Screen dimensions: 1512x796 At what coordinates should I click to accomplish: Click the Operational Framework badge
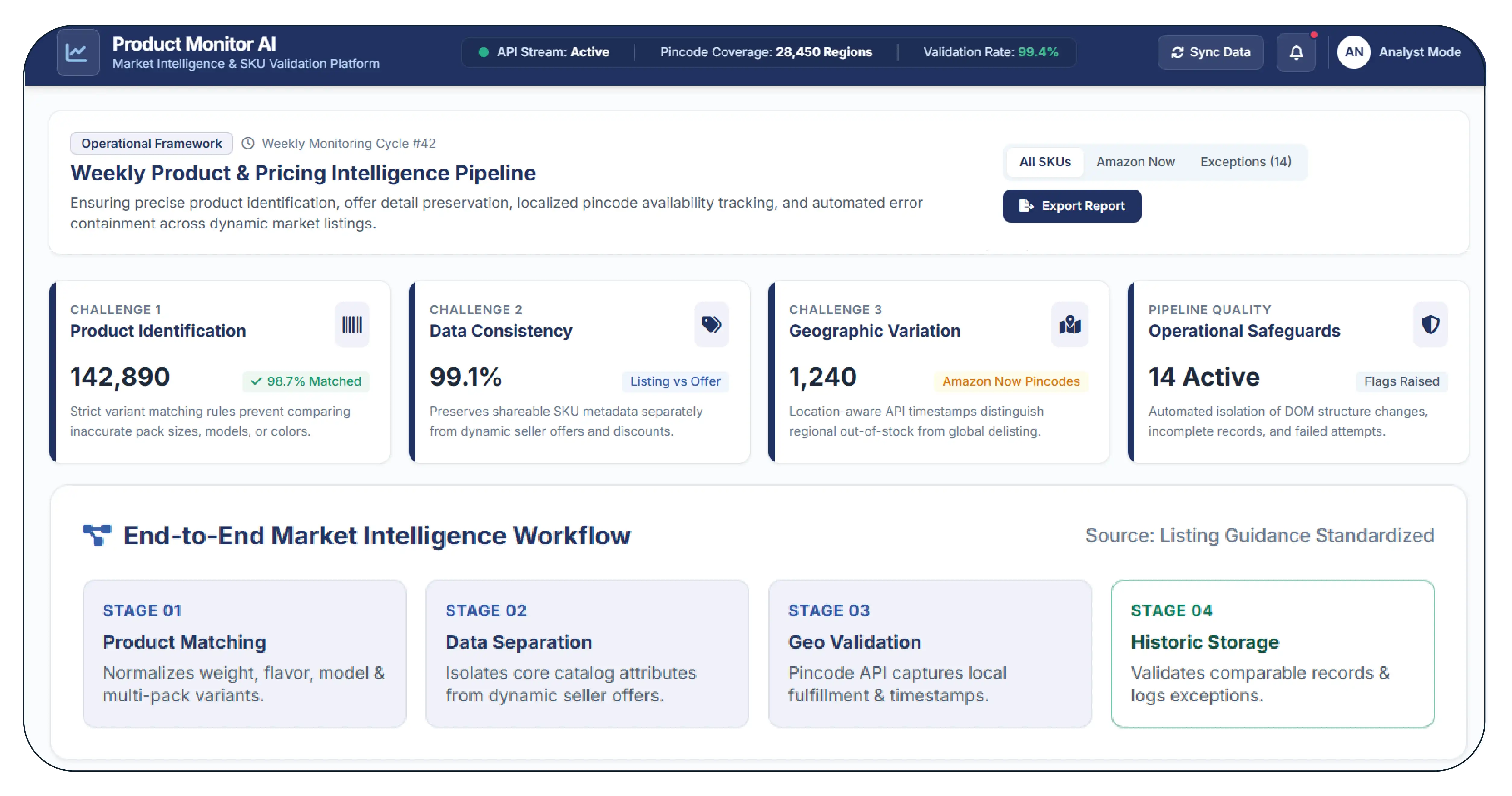tap(151, 143)
